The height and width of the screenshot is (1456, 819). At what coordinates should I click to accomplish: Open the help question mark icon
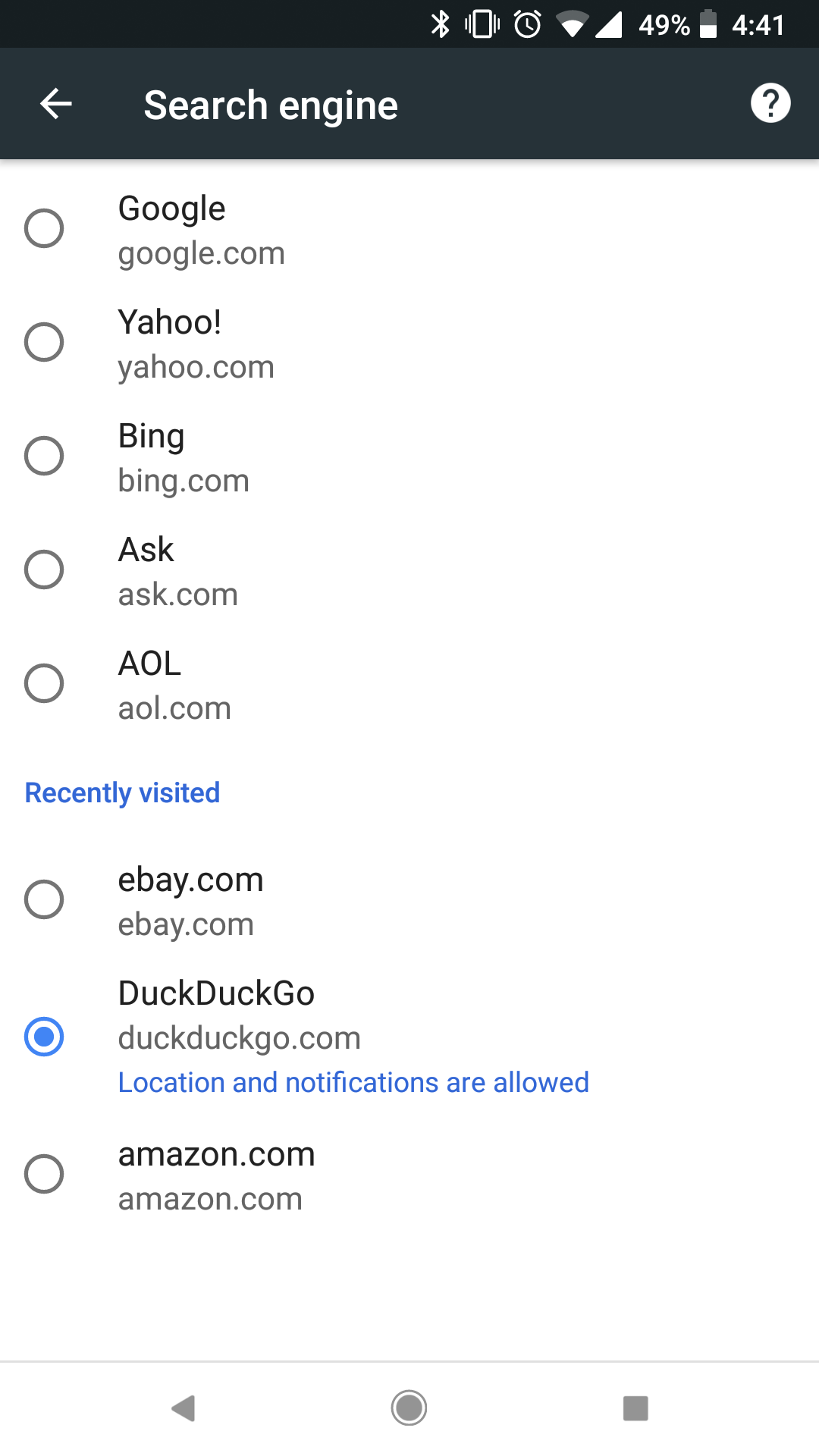tap(770, 103)
